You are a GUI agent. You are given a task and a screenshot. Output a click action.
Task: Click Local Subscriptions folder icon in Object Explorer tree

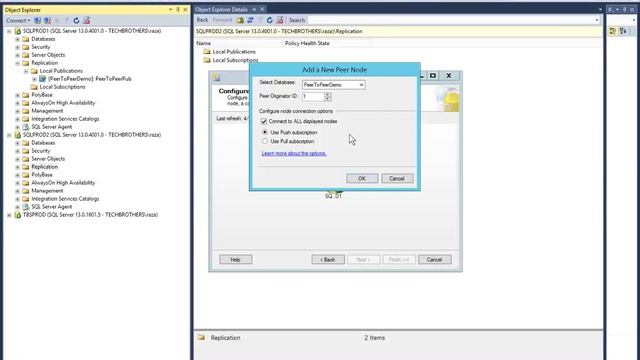pos(34,87)
